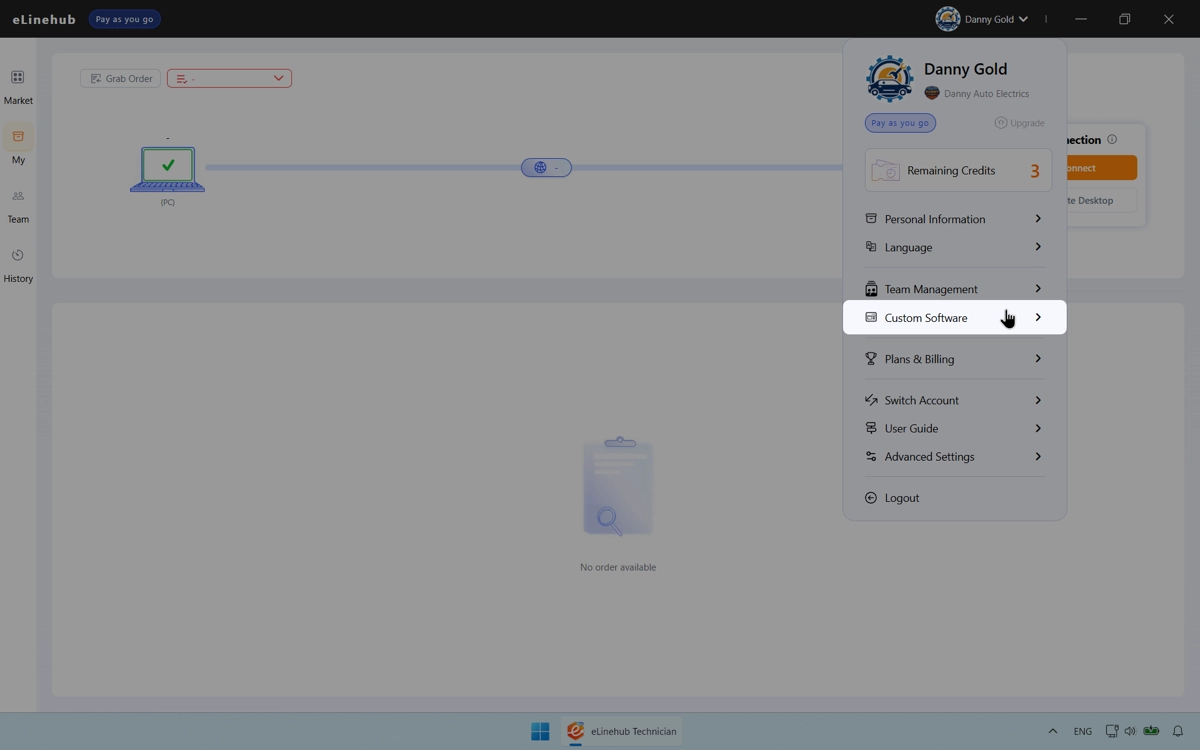Click the Remaining Credits wallet icon

(885, 171)
